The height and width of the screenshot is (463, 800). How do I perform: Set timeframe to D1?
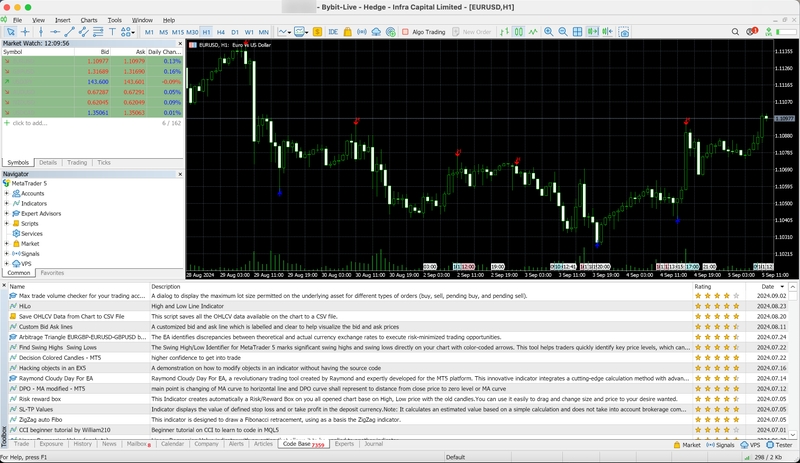point(235,32)
